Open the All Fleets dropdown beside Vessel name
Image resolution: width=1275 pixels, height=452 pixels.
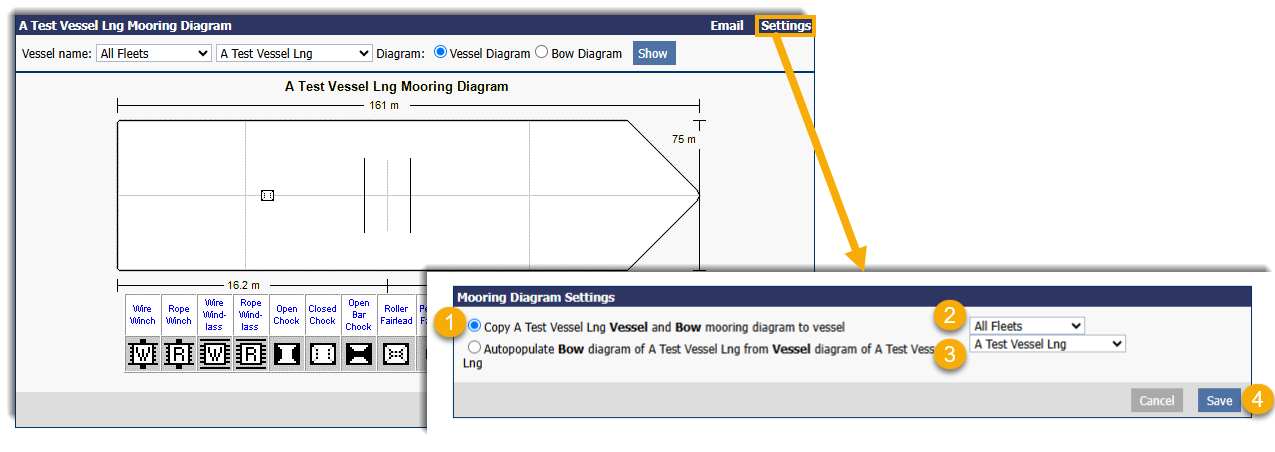click(154, 54)
